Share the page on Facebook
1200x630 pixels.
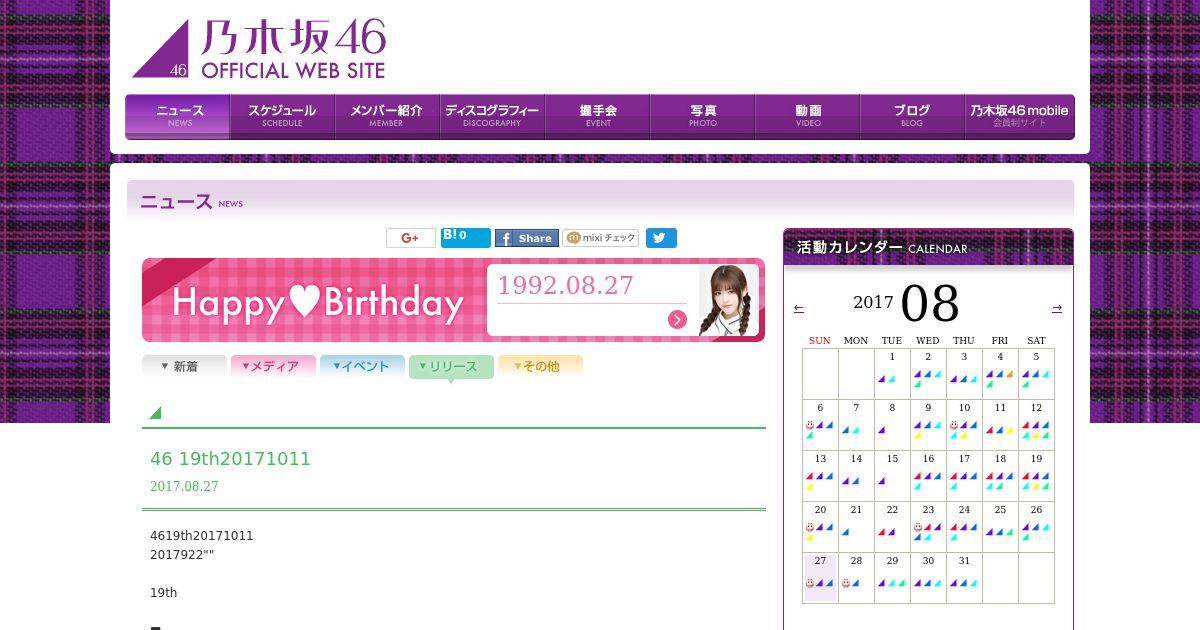[526, 238]
